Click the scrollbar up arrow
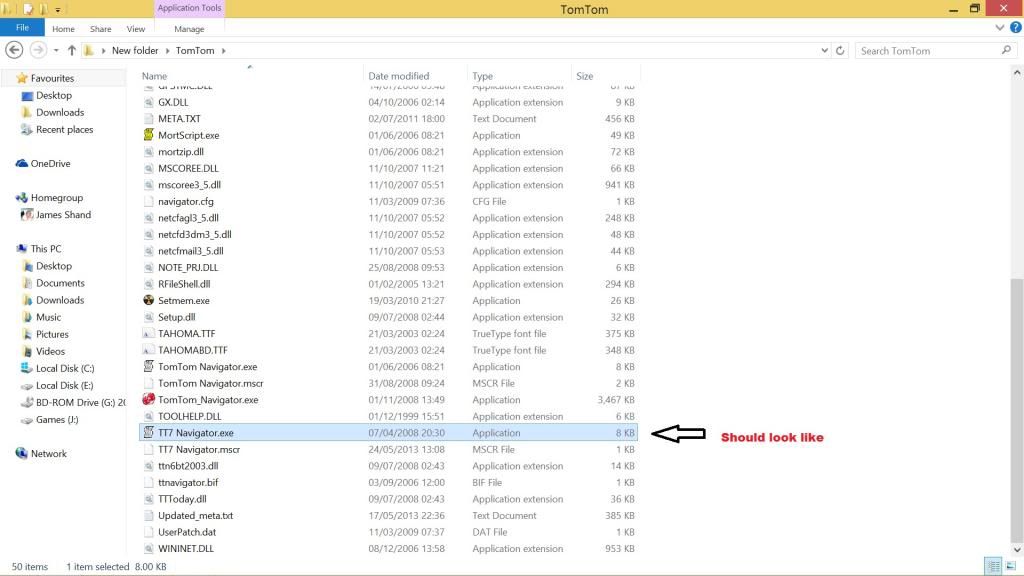Screen dimensions: 1024x576 (x=1016, y=72)
